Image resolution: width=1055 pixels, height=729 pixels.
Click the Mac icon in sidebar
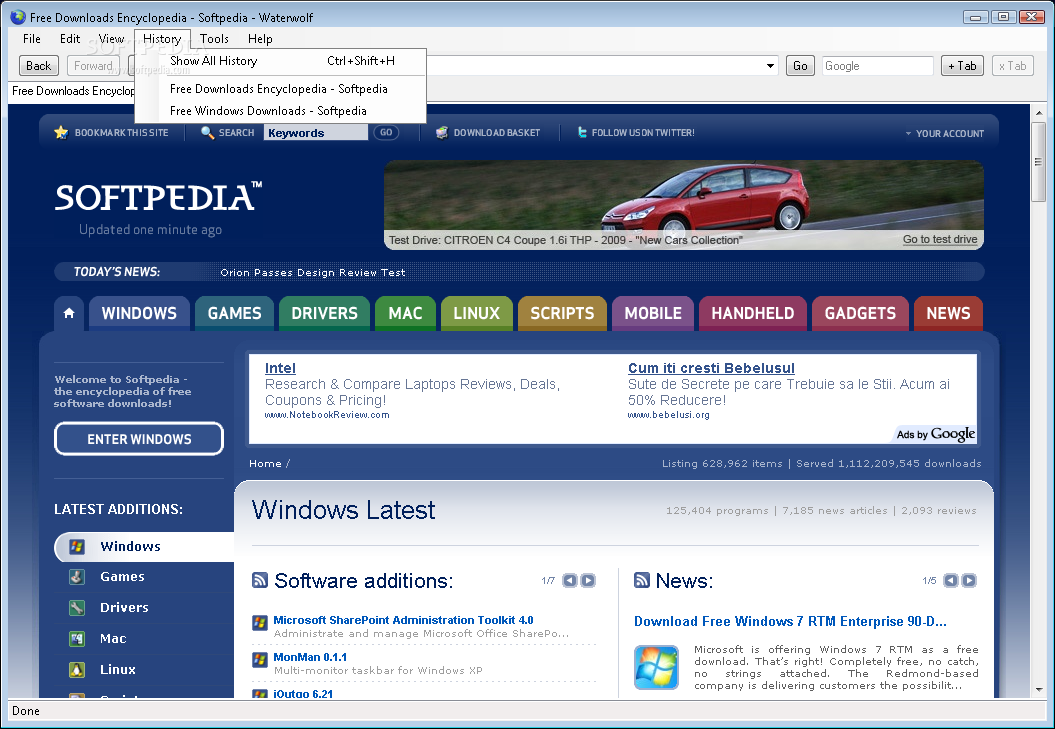pyautogui.click(x=77, y=639)
